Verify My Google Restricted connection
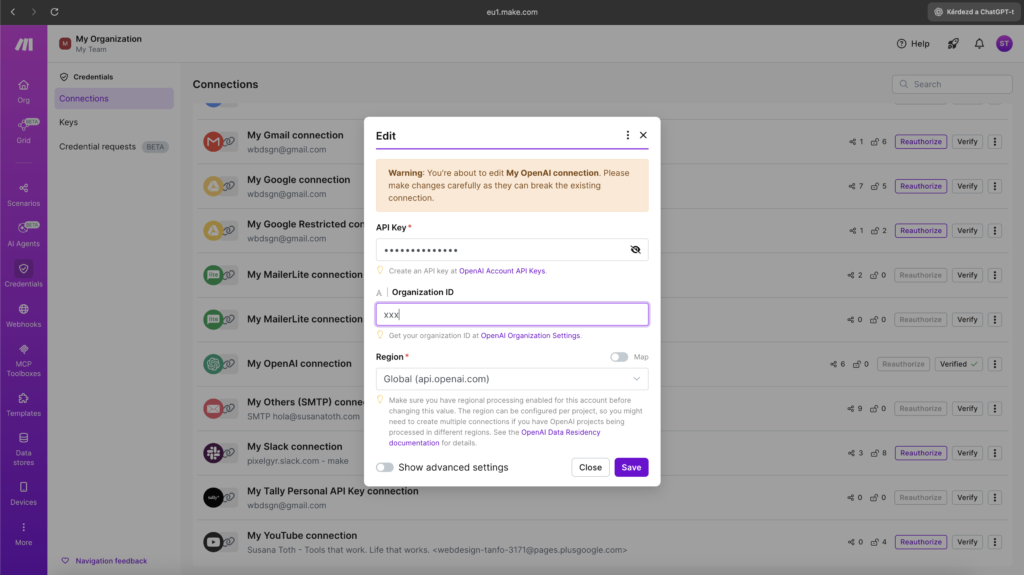 pyautogui.click(x=967, y=231)
